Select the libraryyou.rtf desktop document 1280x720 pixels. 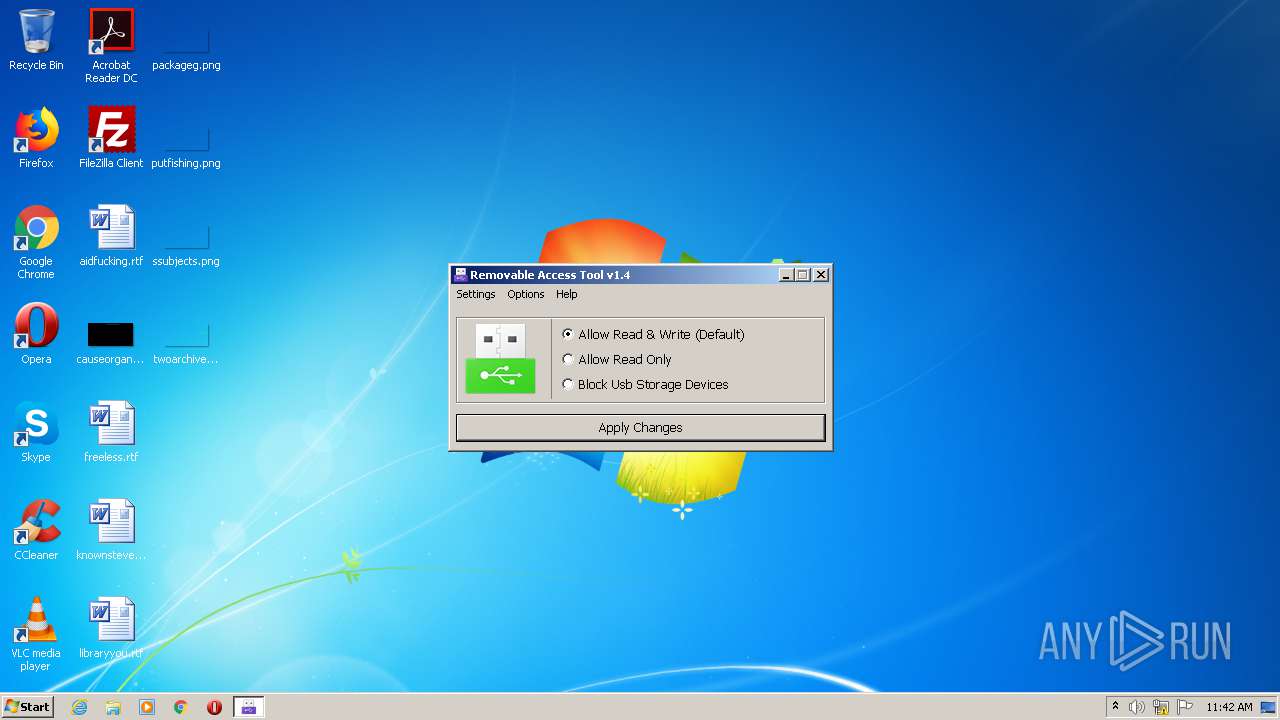[x=111, y=628]
